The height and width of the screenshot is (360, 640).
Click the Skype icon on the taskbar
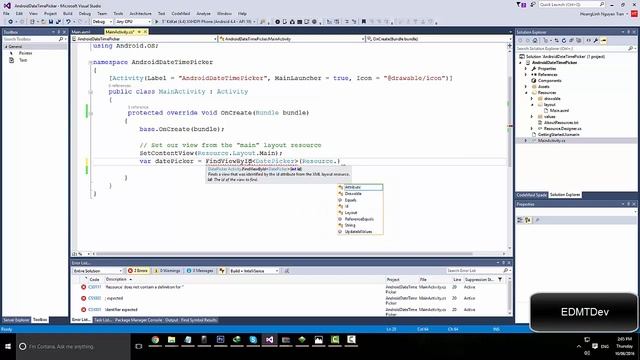(x=253, y=340)
